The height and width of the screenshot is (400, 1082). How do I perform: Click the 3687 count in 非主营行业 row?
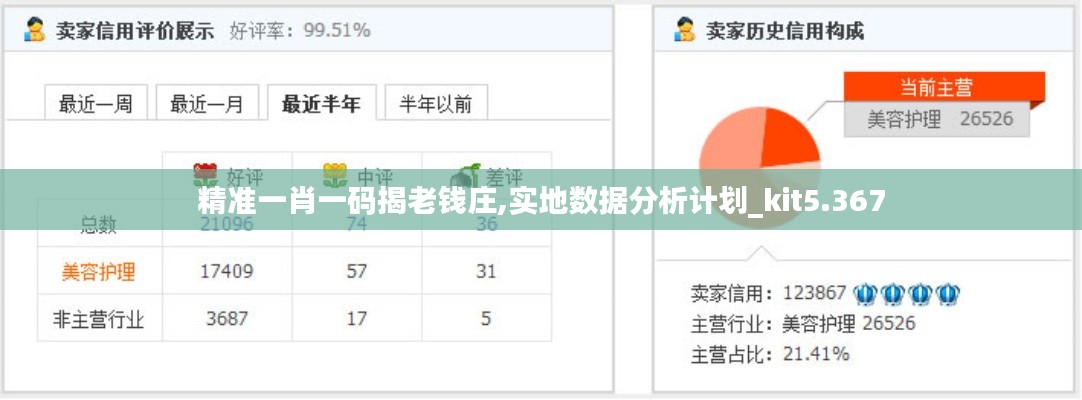228,320
